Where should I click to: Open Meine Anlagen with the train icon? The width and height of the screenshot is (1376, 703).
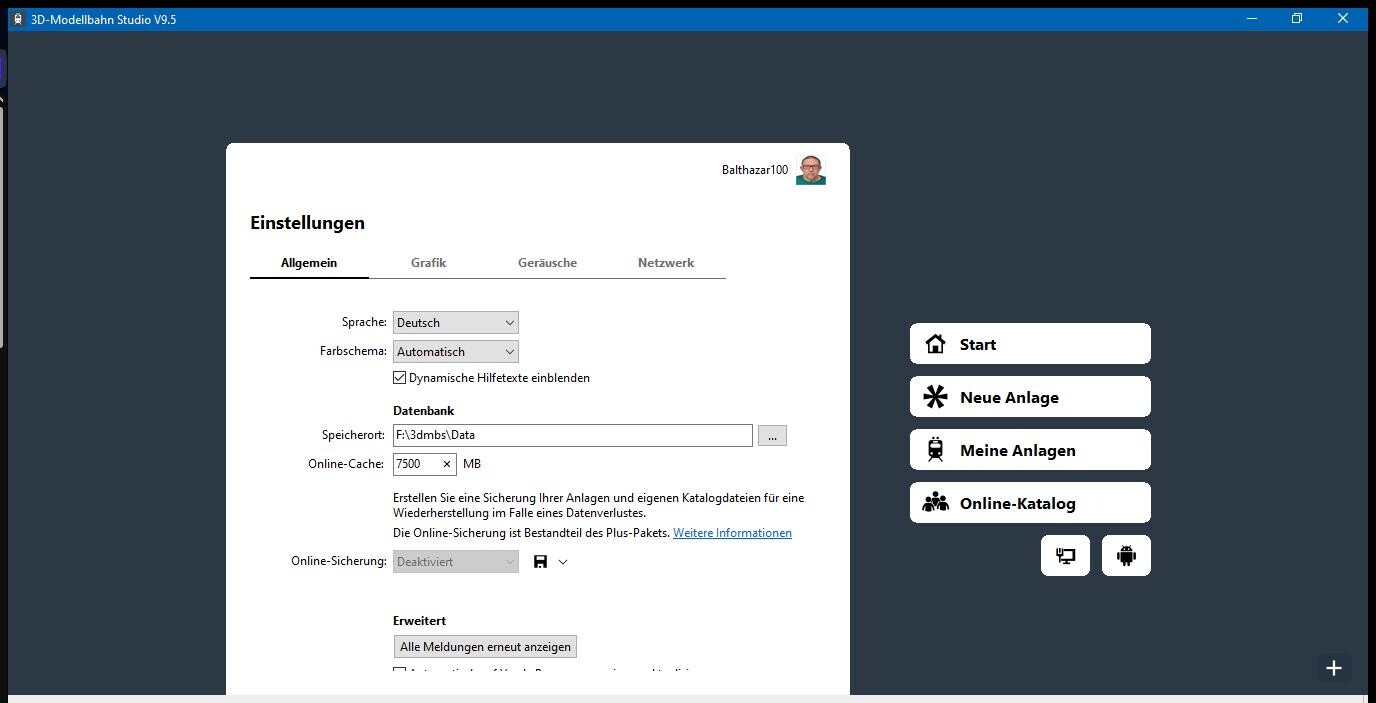click(936, 450)
